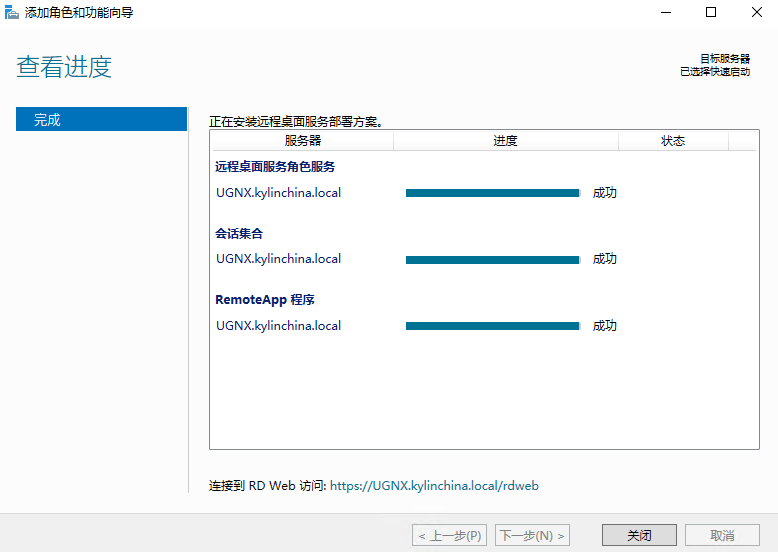Select the RemoteApp 程序 group heading
The width and height of the screenshot is (778, 552).
coord(265,300)
